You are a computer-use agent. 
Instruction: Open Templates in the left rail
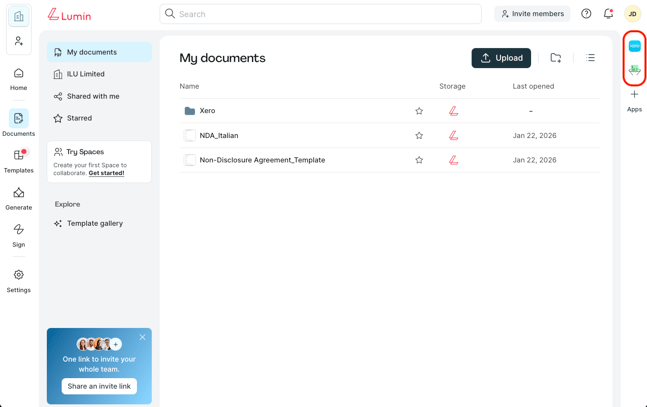tap(19, 161)
